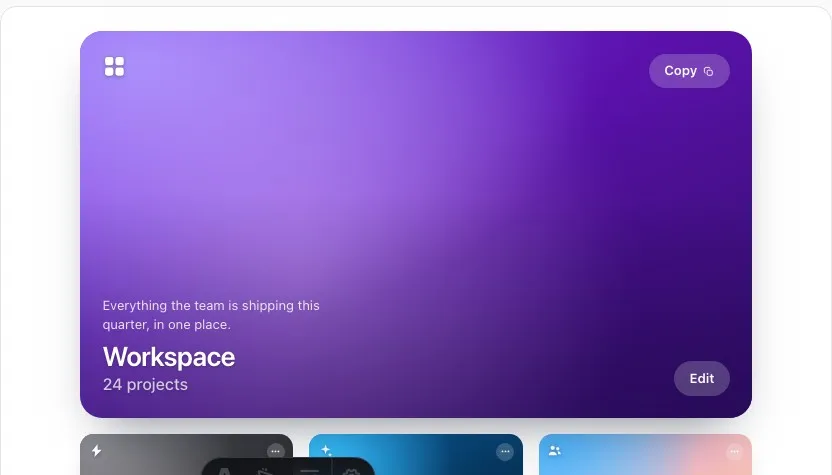The image size is (832, 475).
Task: Click the Workspace title text
Action: (x=169, y=357)
